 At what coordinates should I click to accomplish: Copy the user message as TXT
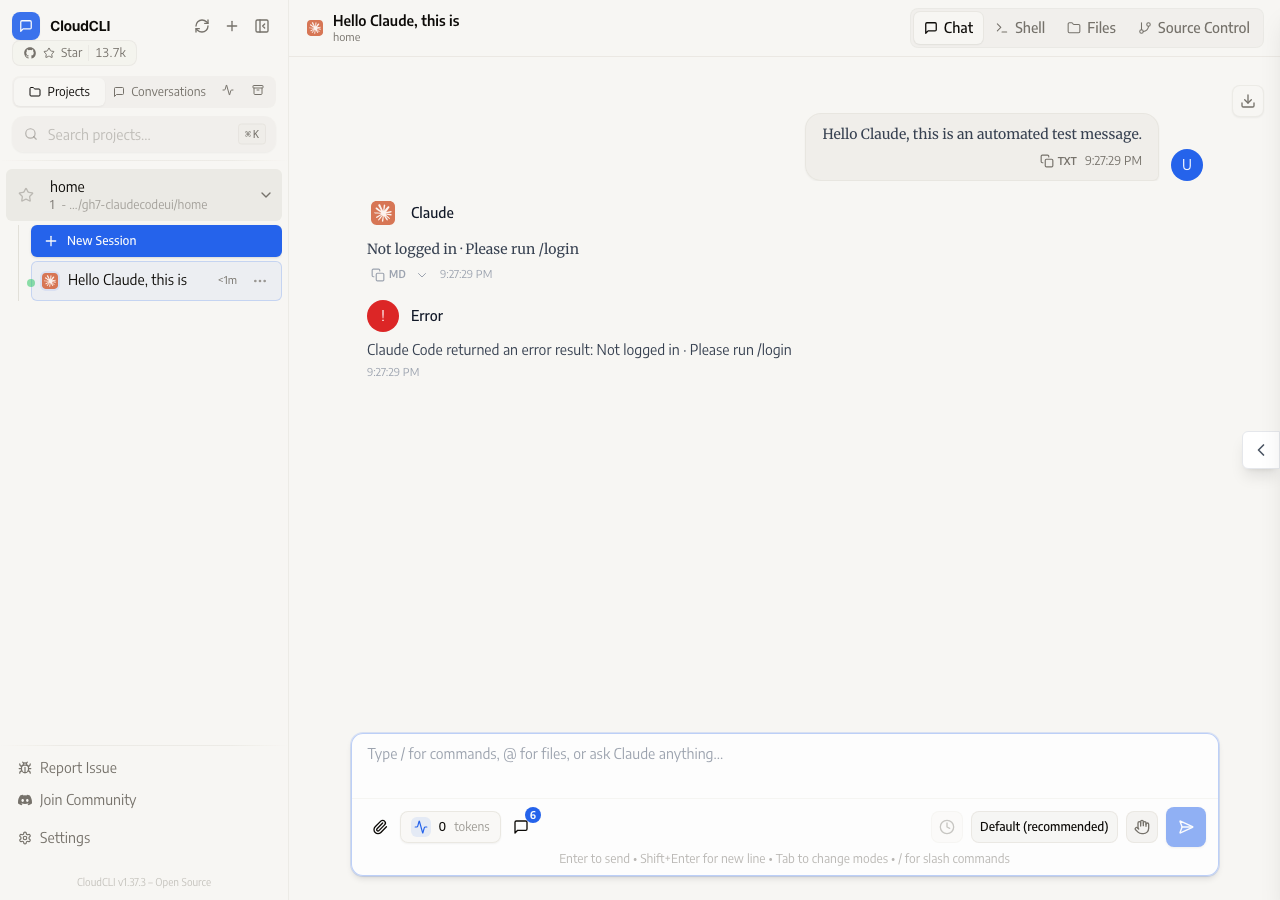pos(1058,161)
